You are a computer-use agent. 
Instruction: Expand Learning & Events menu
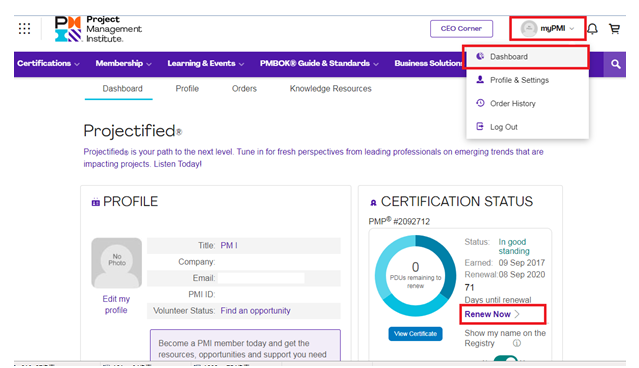[x=206, y=63]
